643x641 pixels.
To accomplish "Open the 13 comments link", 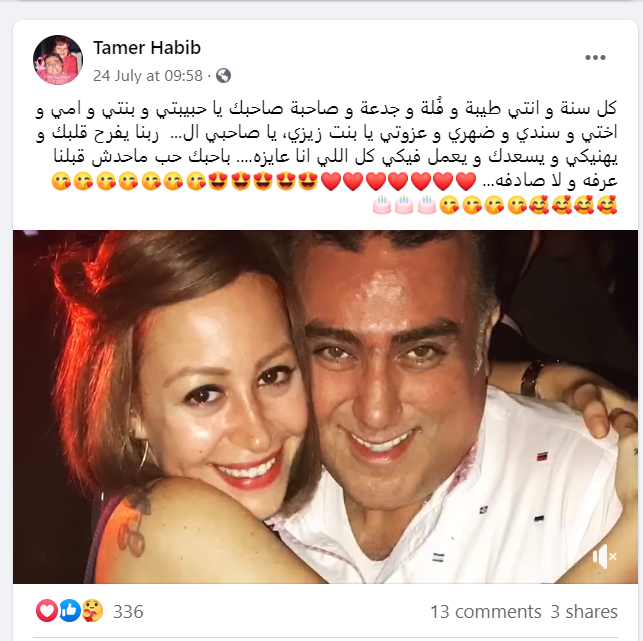I will pos(486,611).
